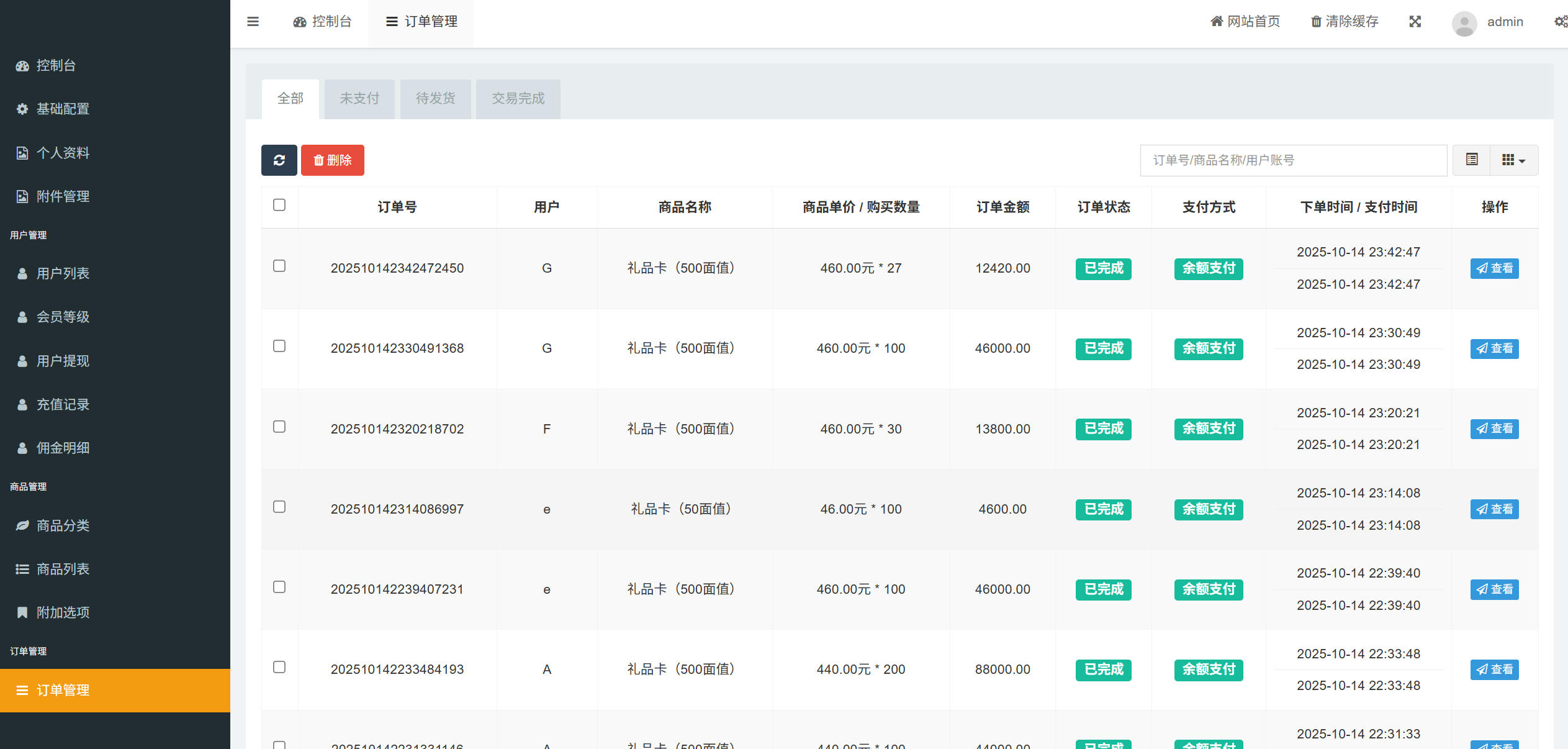The width and height of the screenshot is (1568, 749).
Task: Open 附件管理 in the sidebar
Action: pos(63,196)
